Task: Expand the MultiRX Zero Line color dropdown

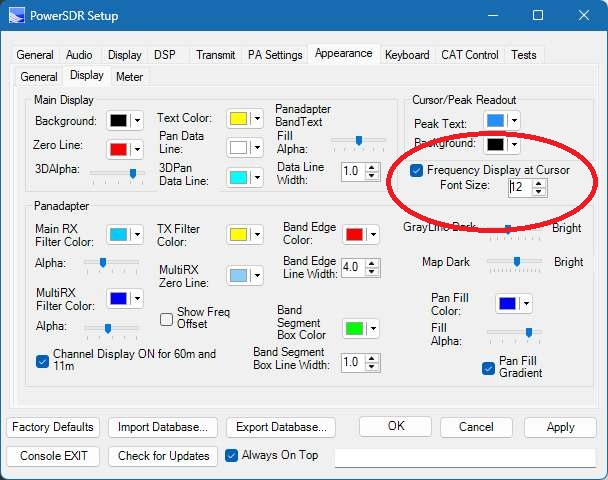Action: [x=257, y=276]
